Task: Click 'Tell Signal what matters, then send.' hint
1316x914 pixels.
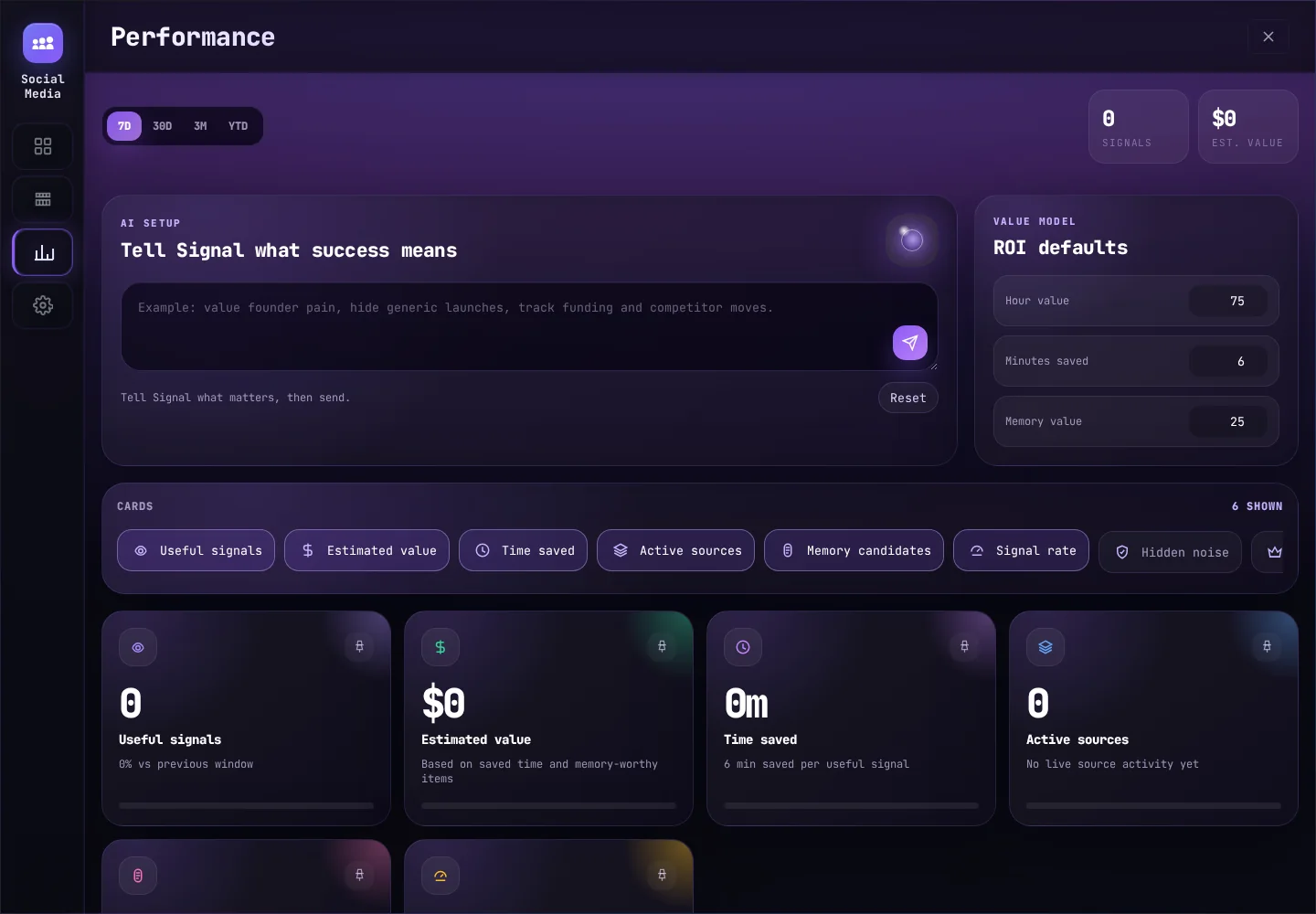Action: click(x=236, y=398)
